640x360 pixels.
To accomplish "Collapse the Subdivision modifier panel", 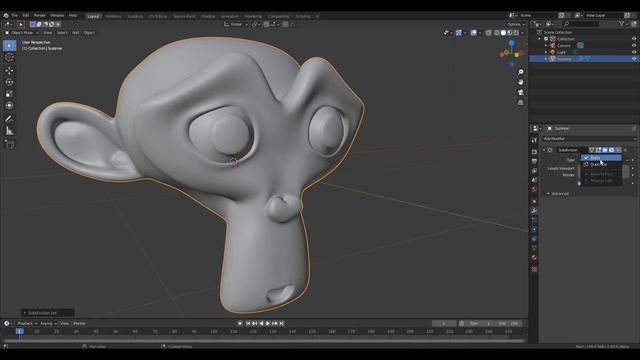I will pyautogui.click(x=544, y=150).
